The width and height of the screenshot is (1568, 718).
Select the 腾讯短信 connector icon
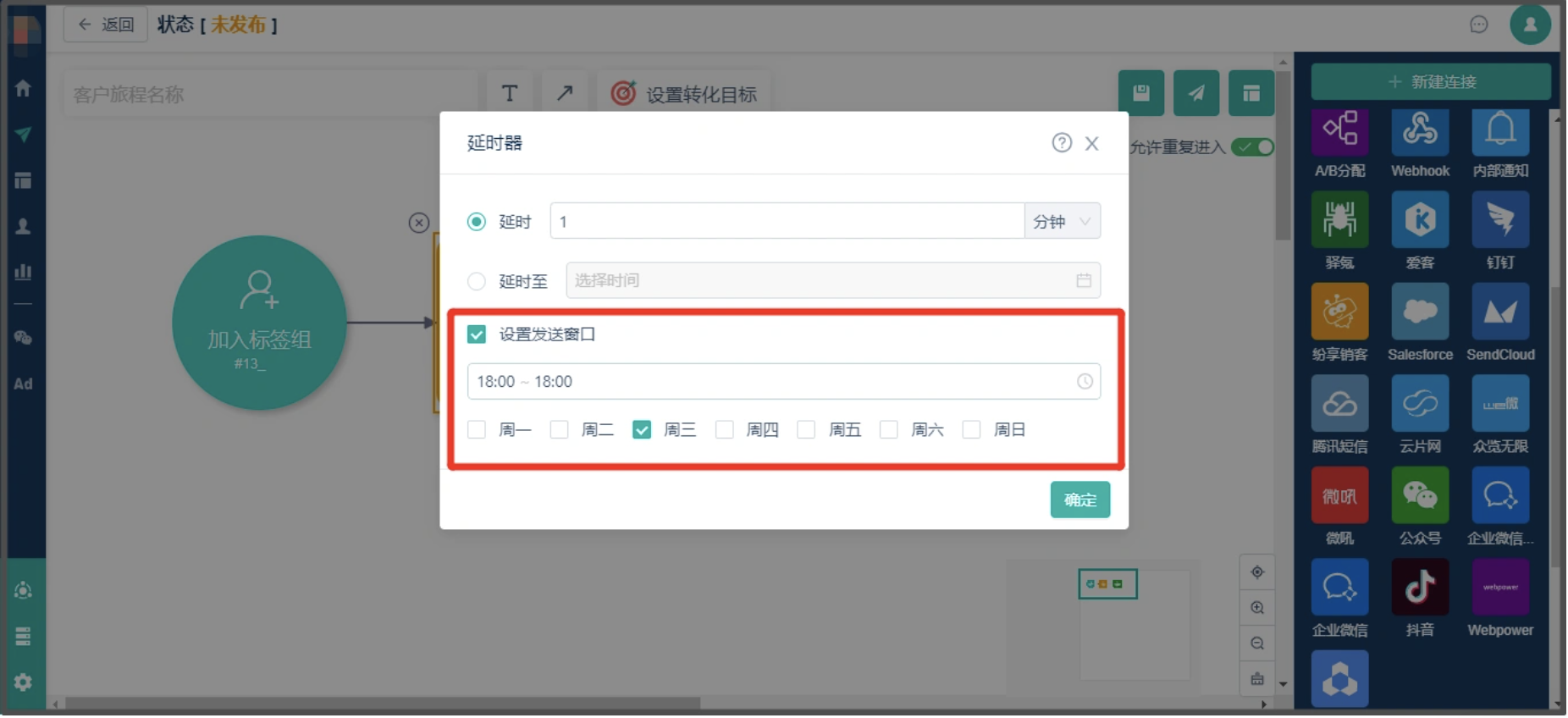1341,405
